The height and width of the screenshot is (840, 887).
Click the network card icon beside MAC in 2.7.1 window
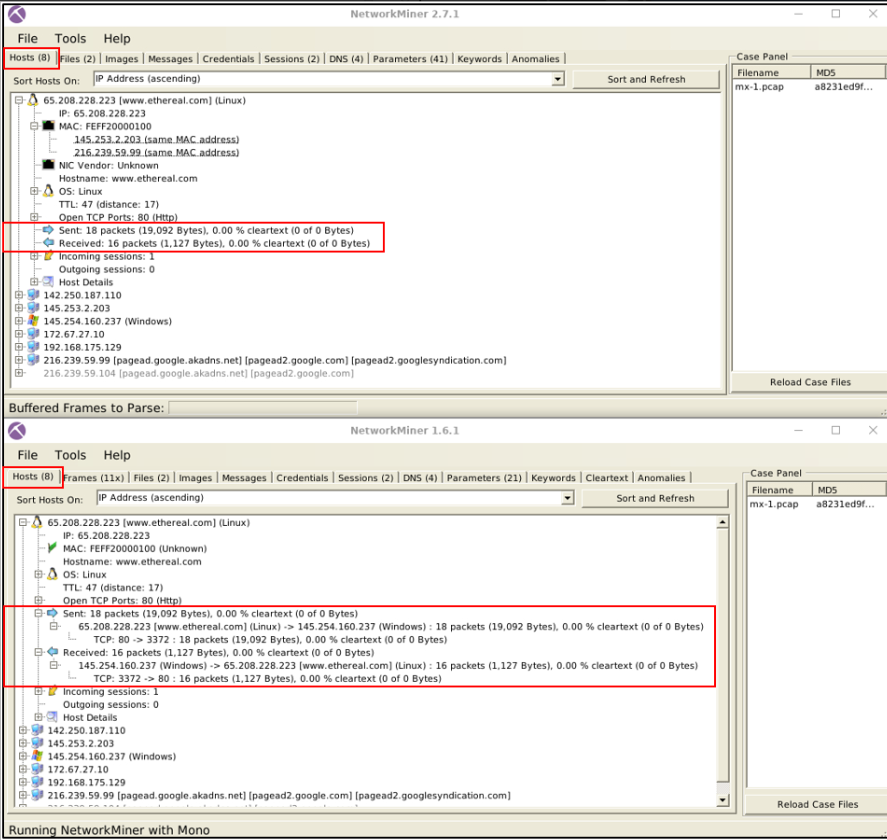[49, 126]
